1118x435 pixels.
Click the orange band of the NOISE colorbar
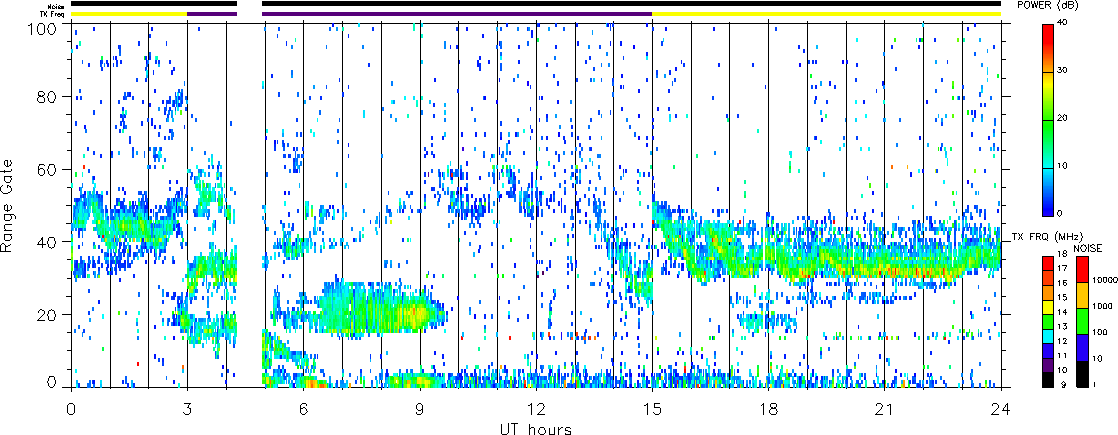pos(1084,295)
